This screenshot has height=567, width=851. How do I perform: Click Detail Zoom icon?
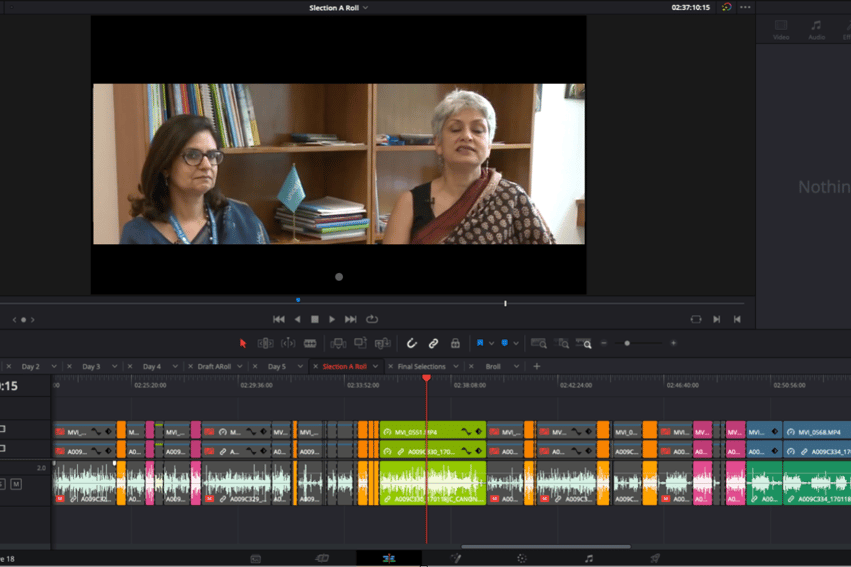coord(563,343)
